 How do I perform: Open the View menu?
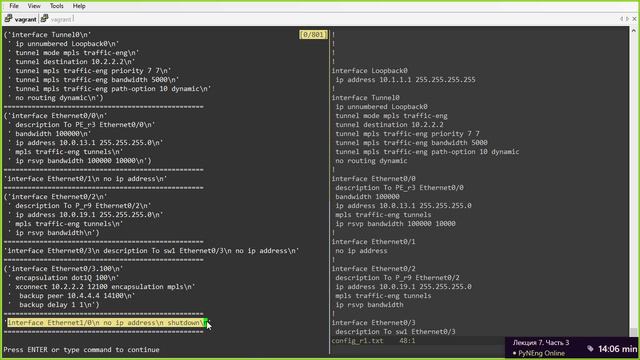[34, 6]
